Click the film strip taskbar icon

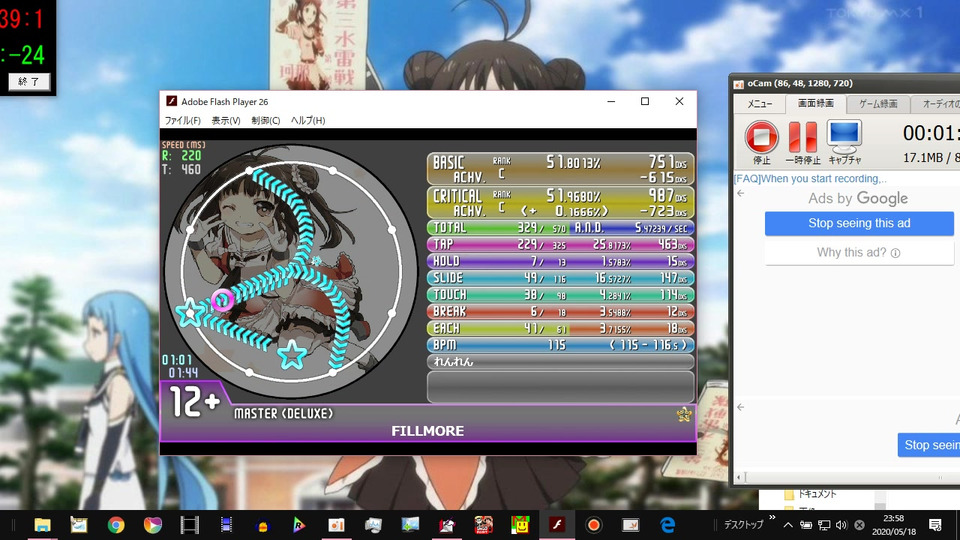190,525
